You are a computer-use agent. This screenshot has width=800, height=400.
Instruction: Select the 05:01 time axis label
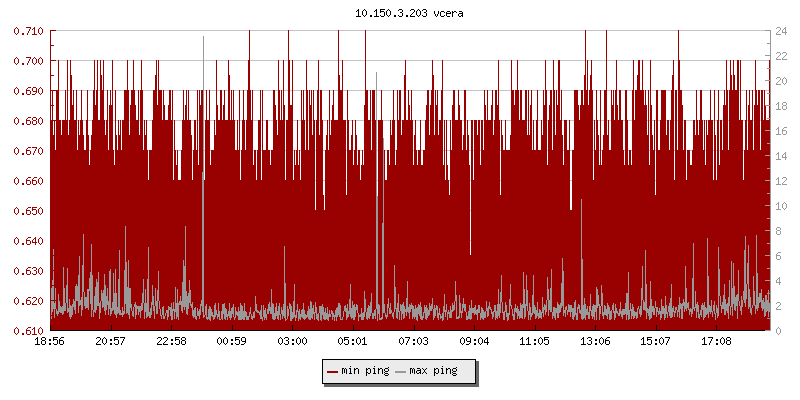tap(353, 342)
